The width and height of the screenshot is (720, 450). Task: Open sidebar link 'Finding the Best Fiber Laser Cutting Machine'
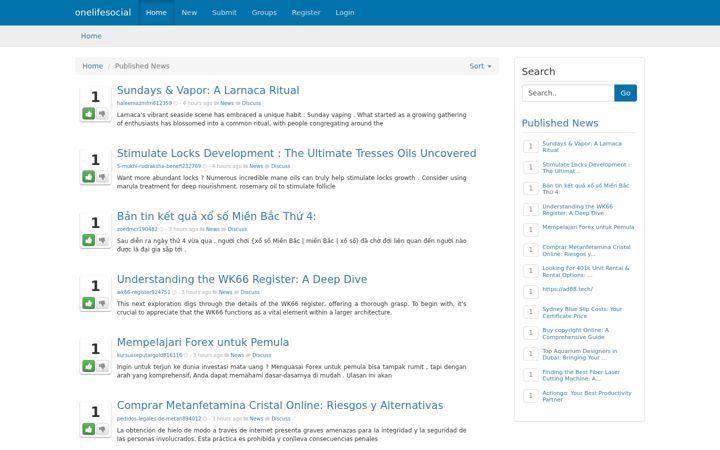[581, 375]
